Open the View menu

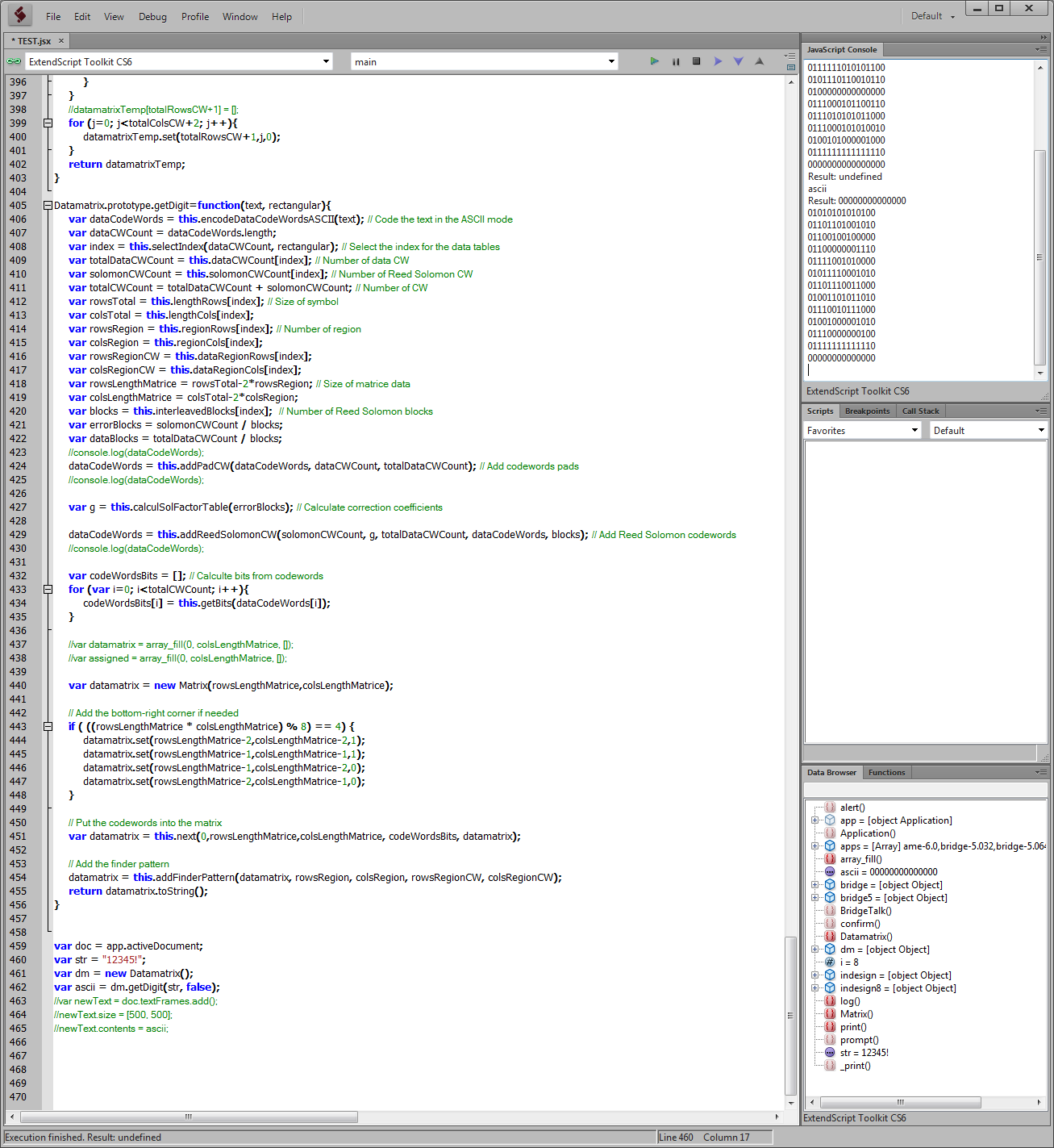(x=115, y=16)
